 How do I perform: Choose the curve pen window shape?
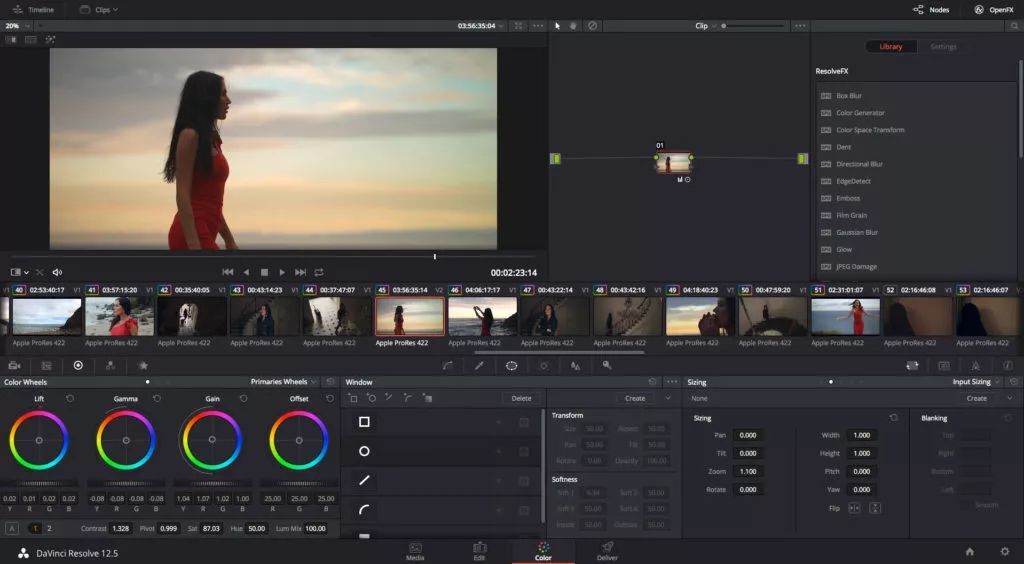(x=364, y=510)
